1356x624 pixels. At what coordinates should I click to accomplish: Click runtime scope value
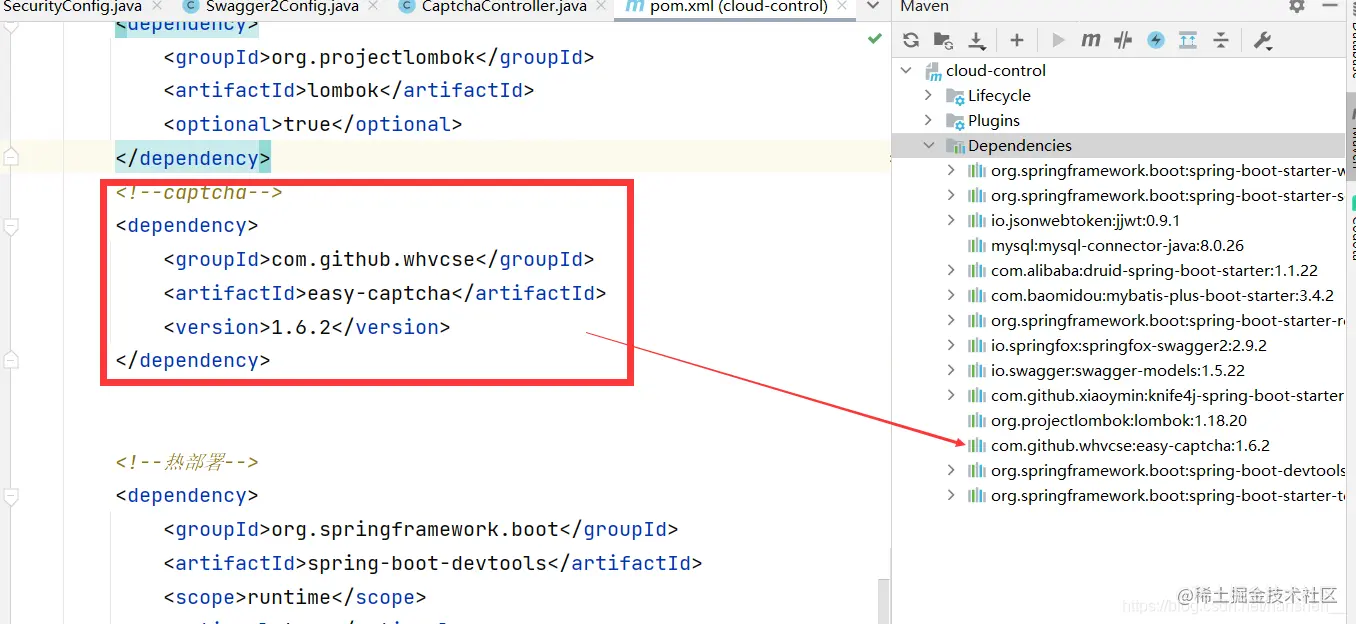click(289, 598)
